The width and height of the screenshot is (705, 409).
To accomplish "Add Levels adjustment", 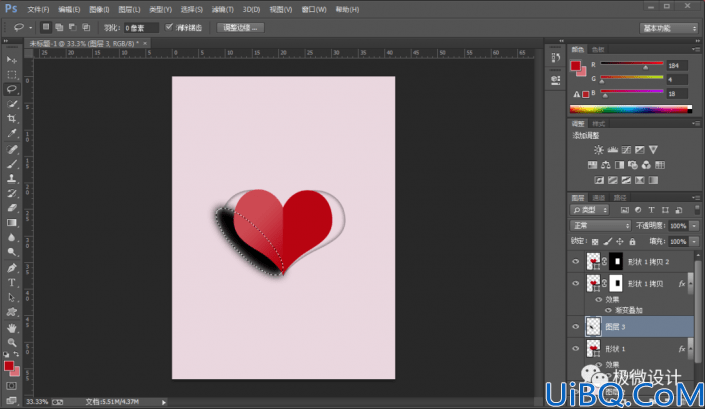I will 612,150.
